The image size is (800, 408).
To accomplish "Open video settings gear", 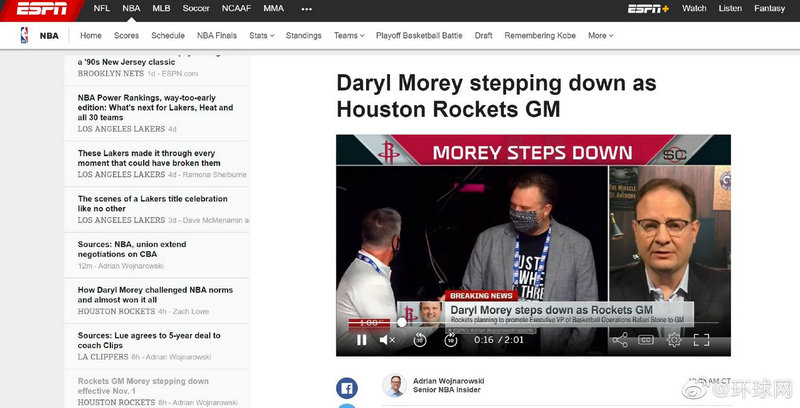I will 674,340.
